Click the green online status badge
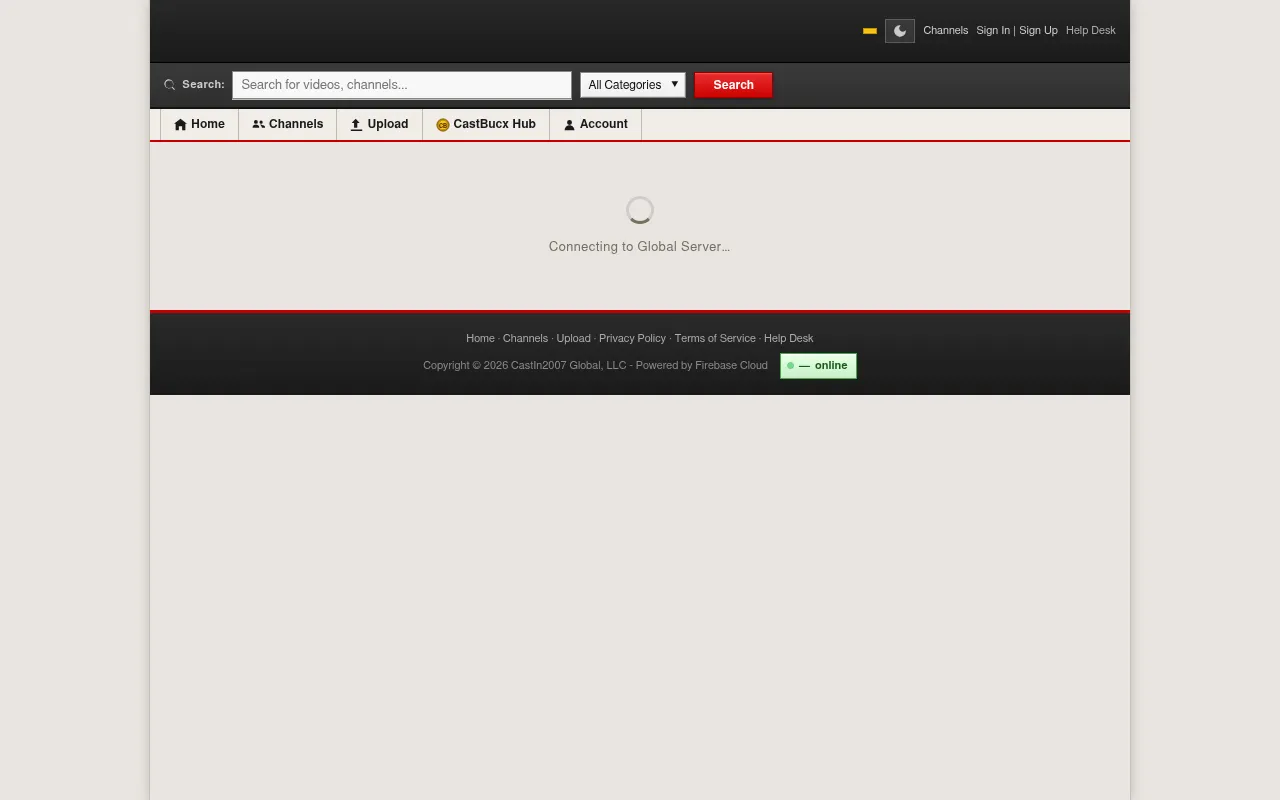Viewport: 1280px width, 800px height. (x=818, y=366)
